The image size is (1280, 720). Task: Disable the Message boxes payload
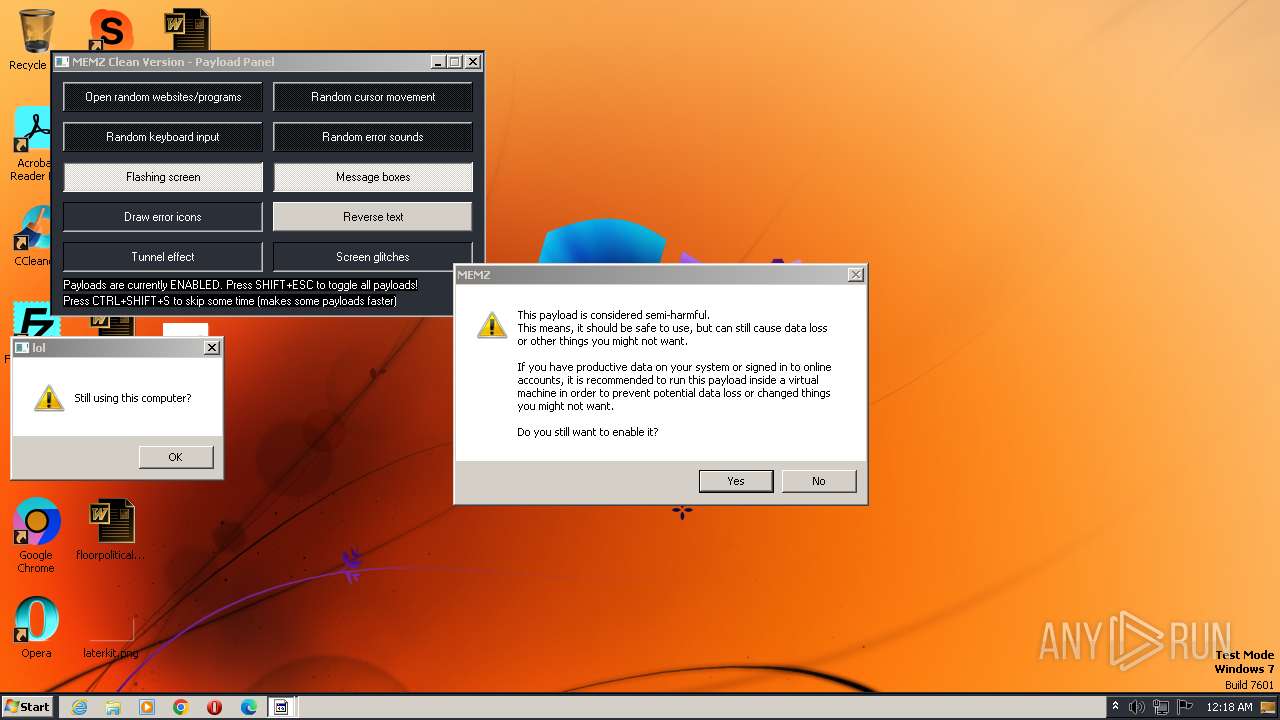point(373,177)
